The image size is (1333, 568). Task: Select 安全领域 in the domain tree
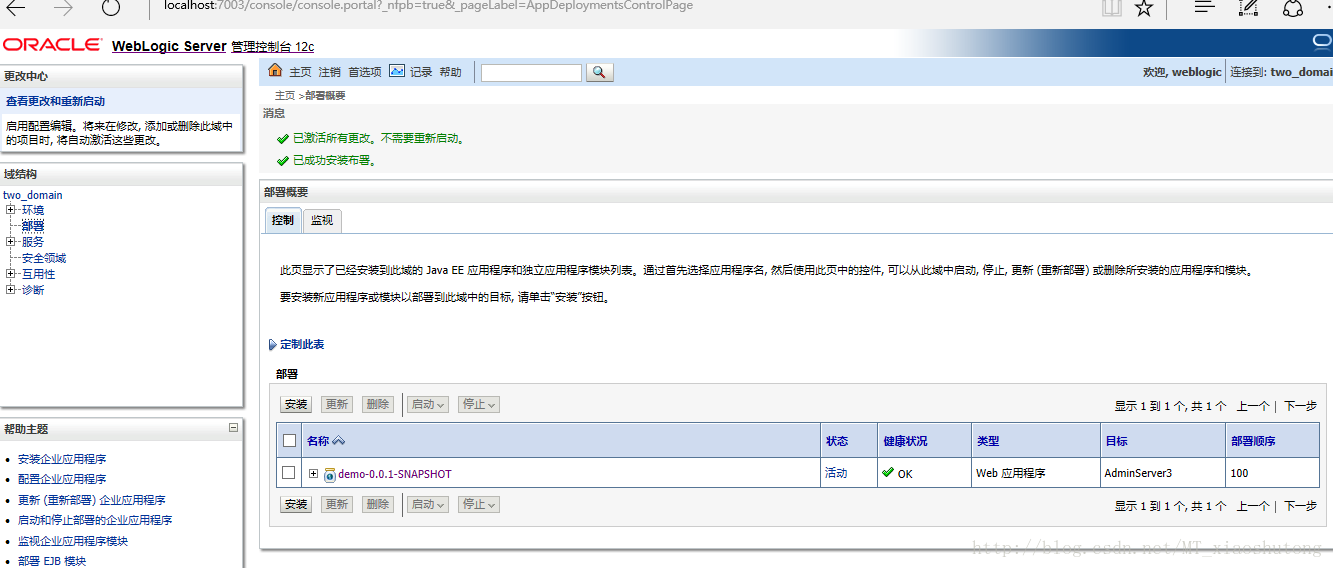[44, 258]
